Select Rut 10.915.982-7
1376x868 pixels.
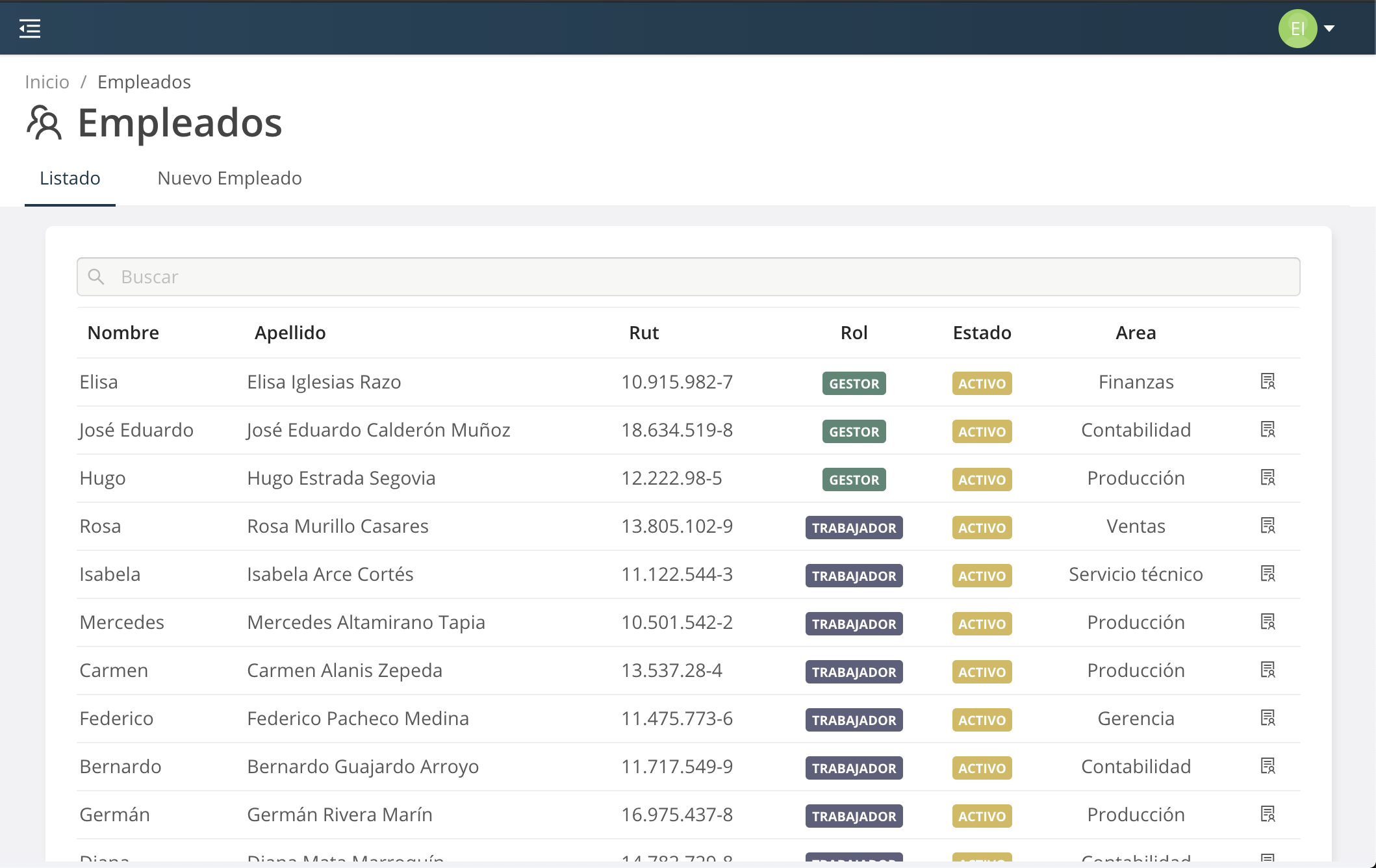pyautogui.click(x=677, y=382)
